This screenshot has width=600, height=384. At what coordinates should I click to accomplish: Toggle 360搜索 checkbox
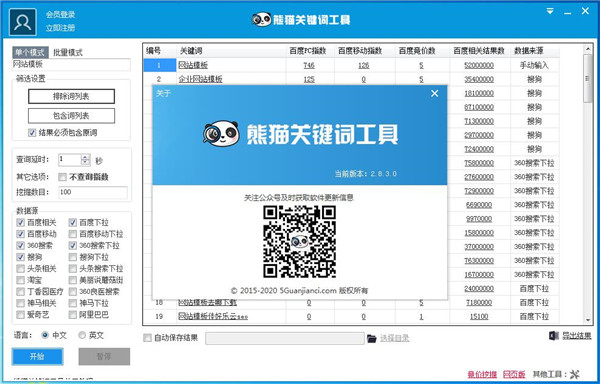20,245
